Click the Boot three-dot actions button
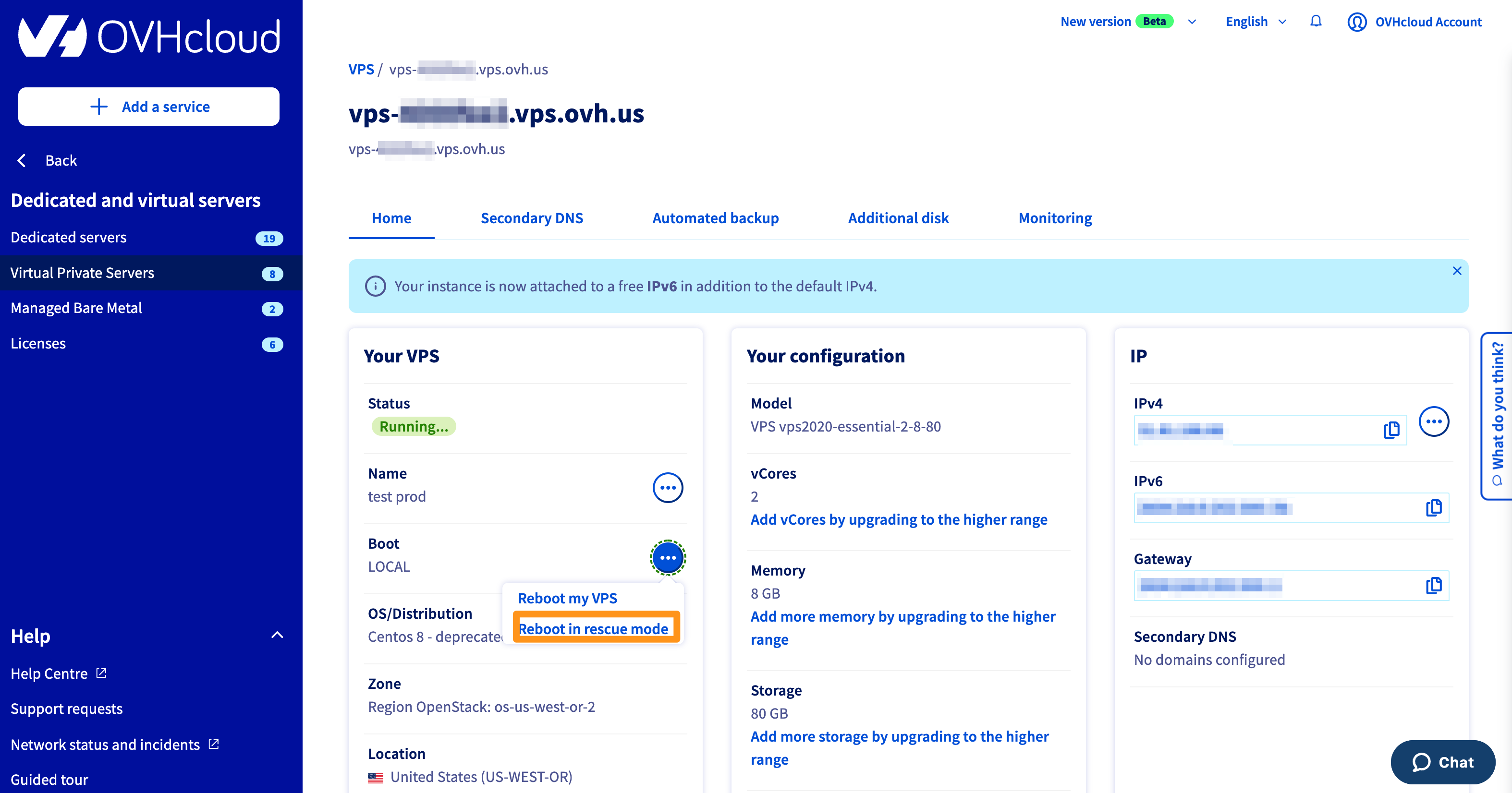Viewport: 1512px width, 793px height. [667, 558]
